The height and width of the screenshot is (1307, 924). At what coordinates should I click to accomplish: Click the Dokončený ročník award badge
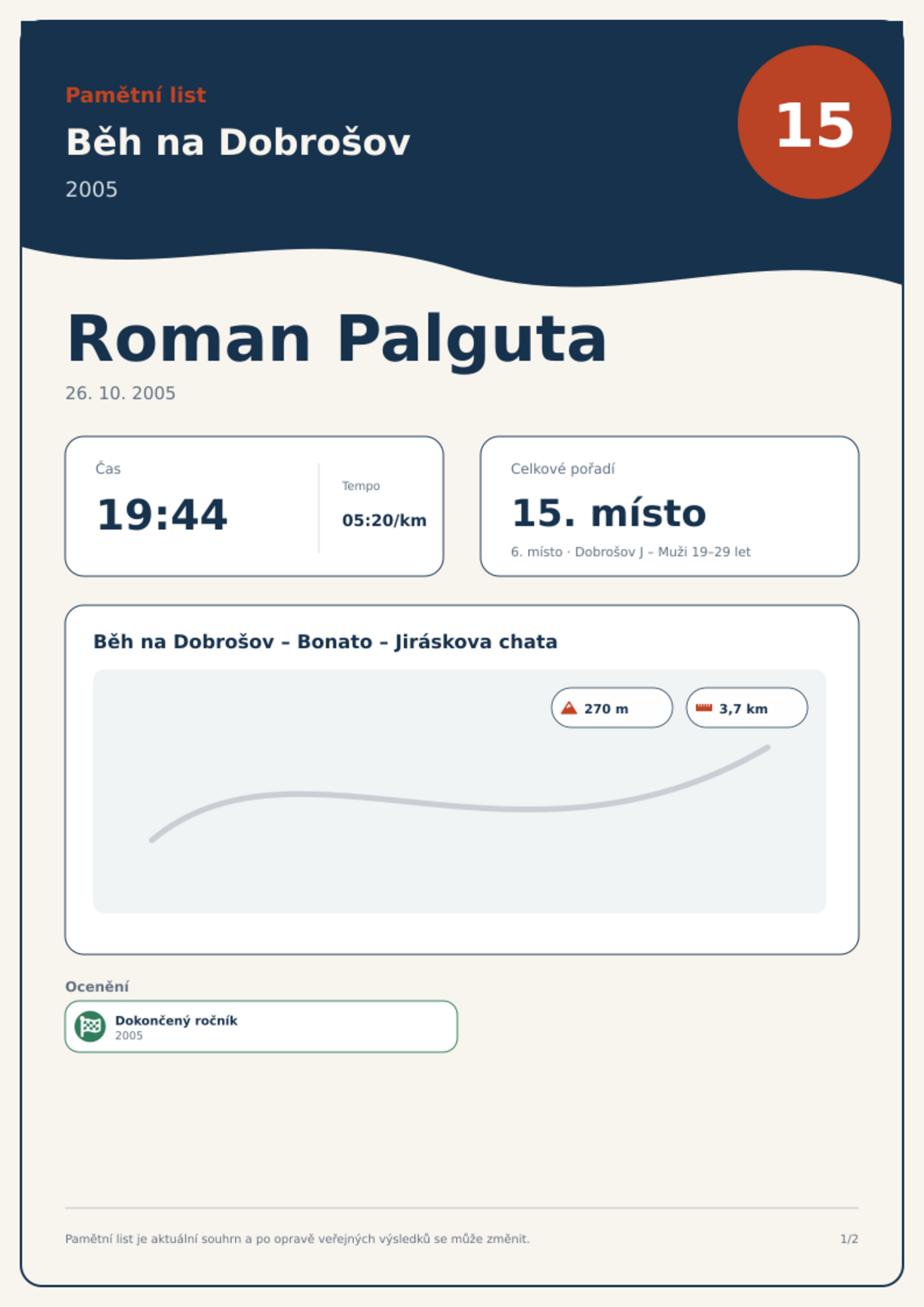click(261, 1027)
